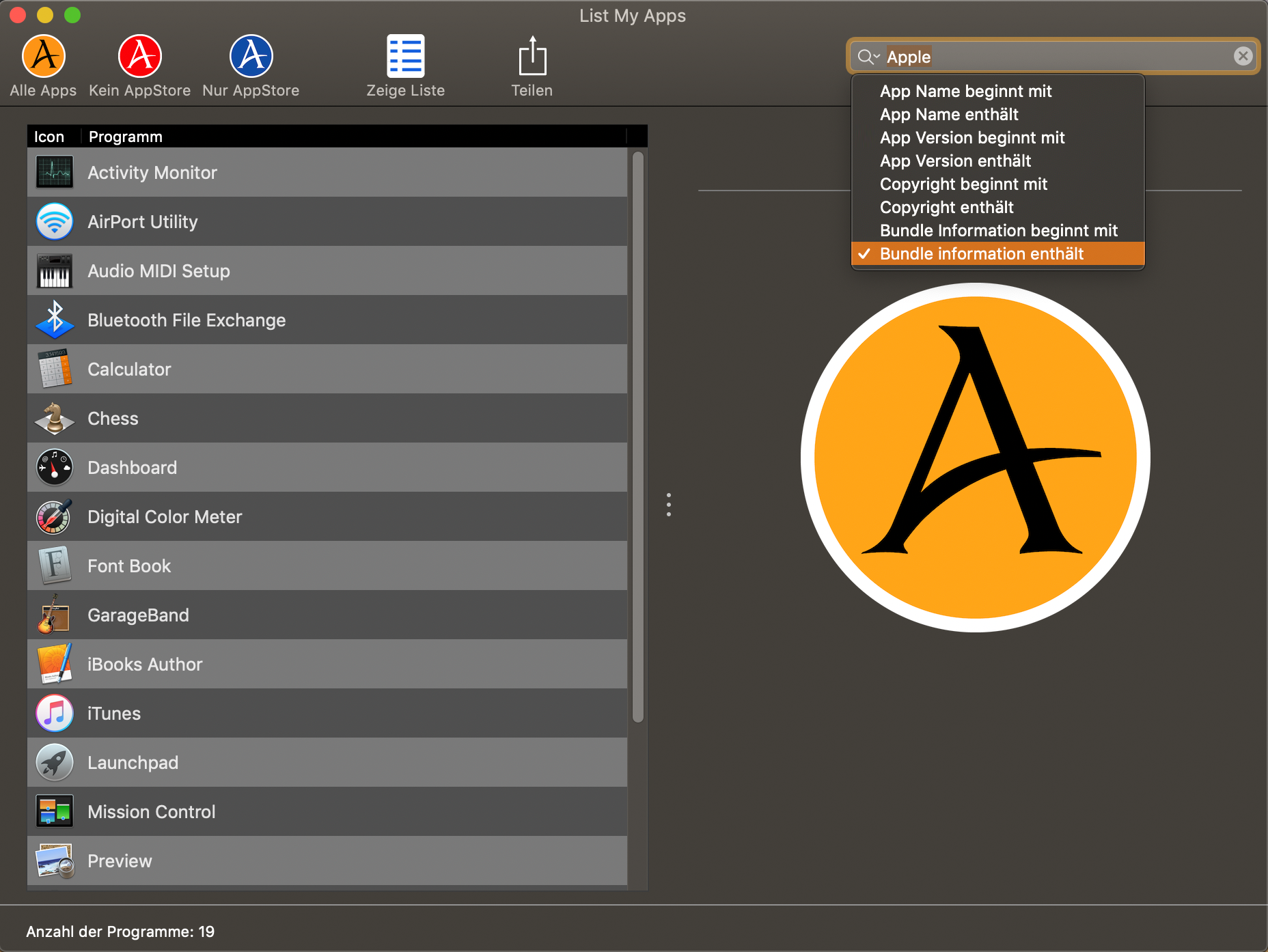Click the iTunes music note icon
This screenshot has height=952, width=1268.
click(55, 713)
